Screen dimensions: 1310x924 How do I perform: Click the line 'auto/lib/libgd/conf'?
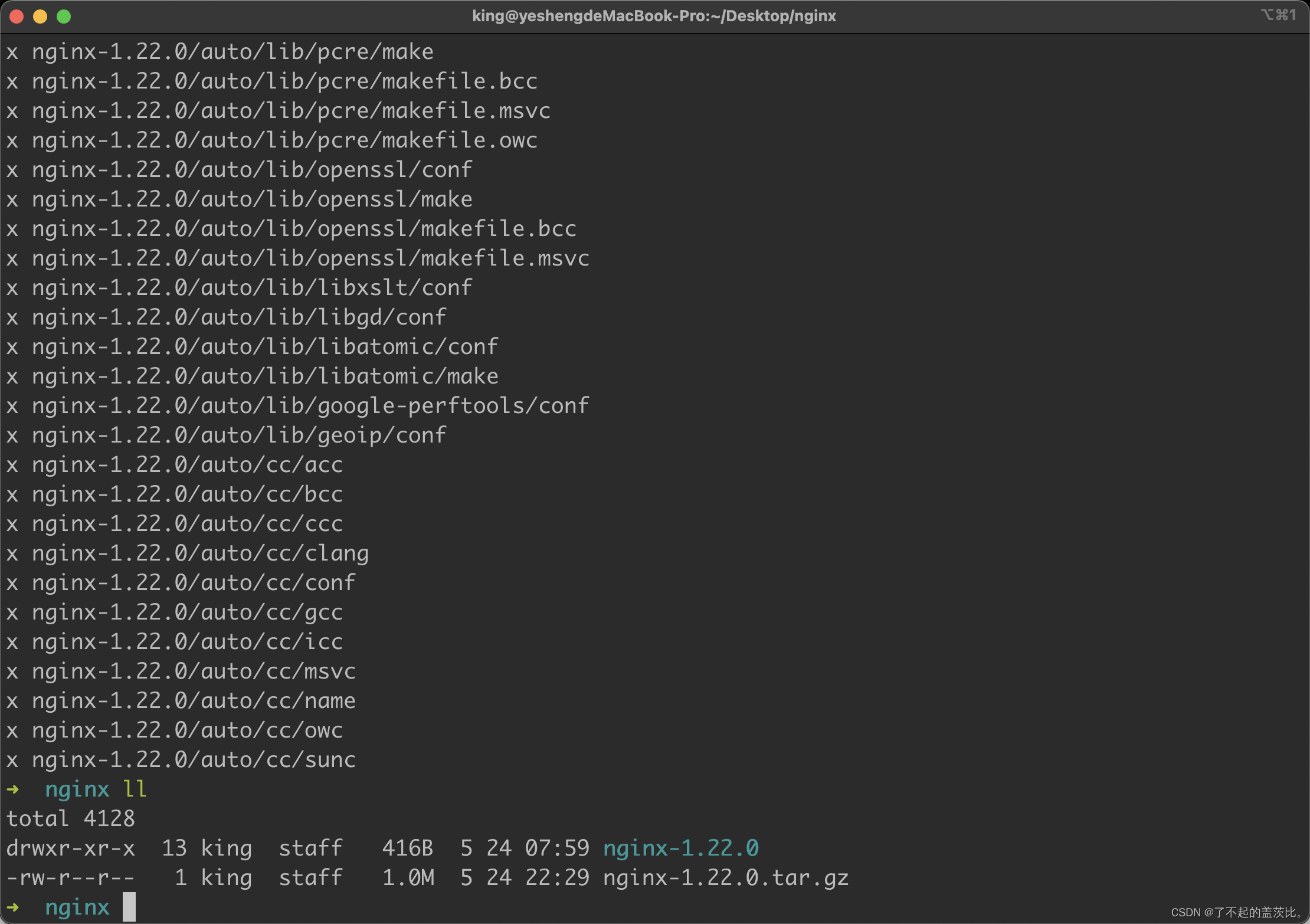pos(227,317)
